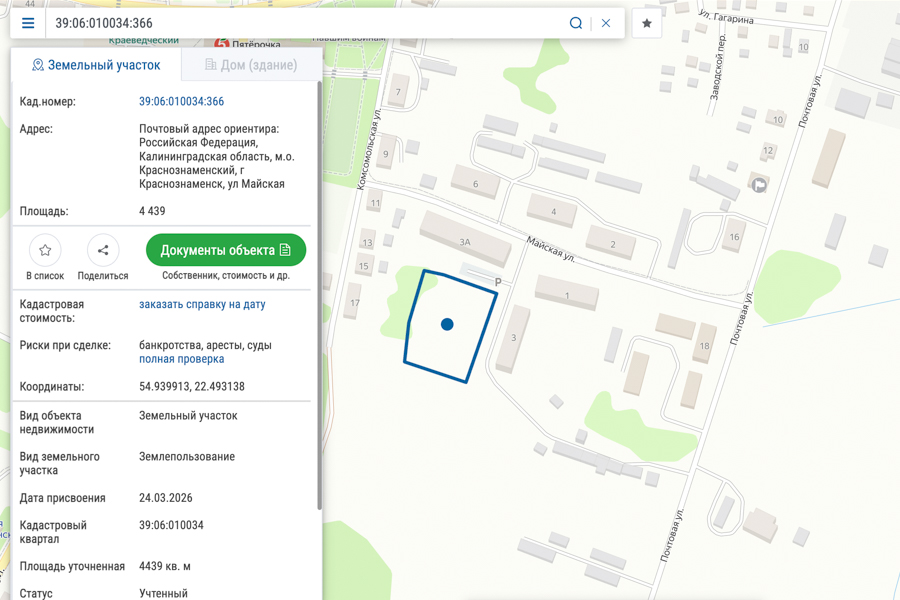Screen dimensions: 900x600
Task: Click the В список label
Action: 45,276
